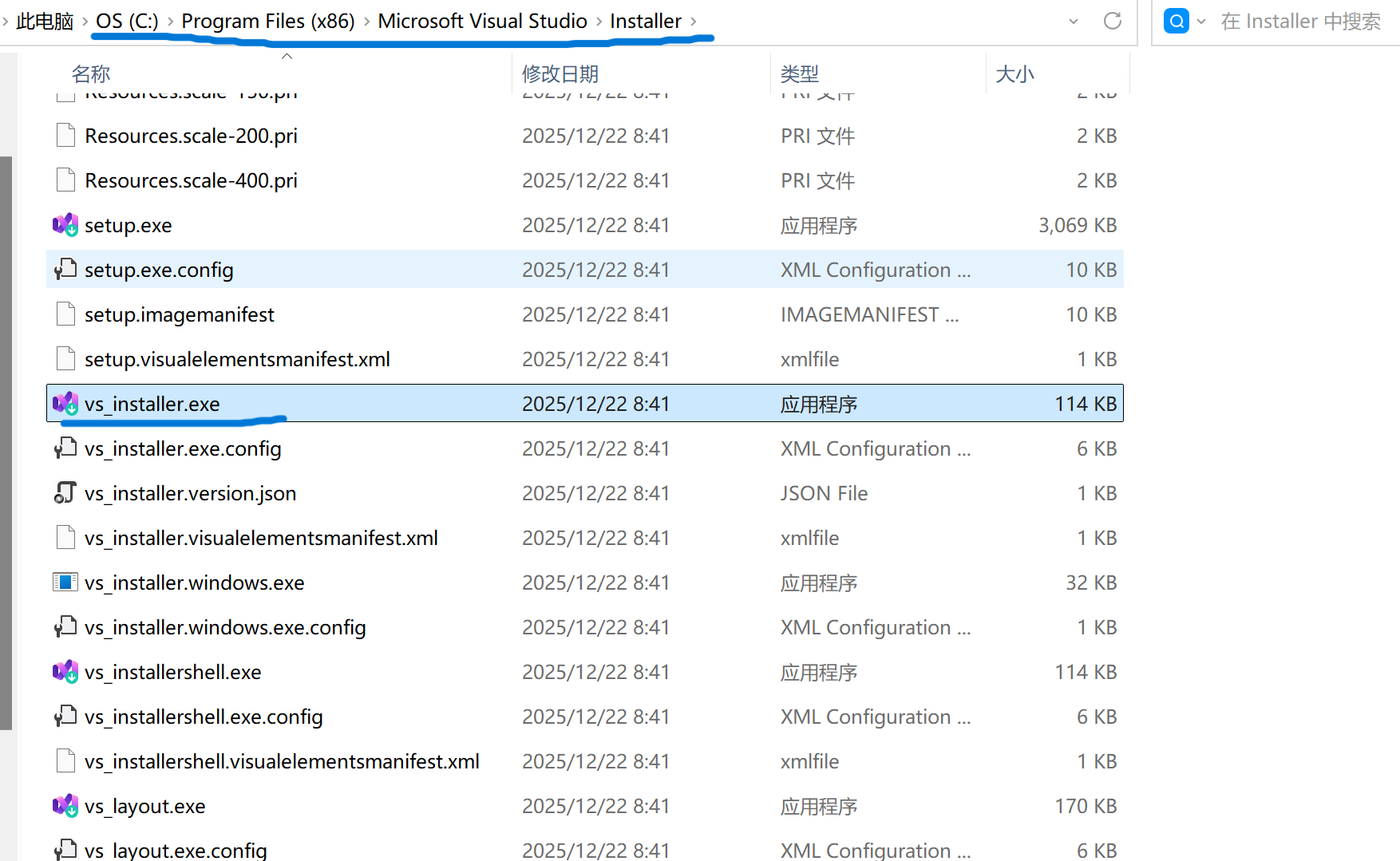Click the vs_installer.windows.exe application icon
The image size is (1400, 861).
pos(65,583)
